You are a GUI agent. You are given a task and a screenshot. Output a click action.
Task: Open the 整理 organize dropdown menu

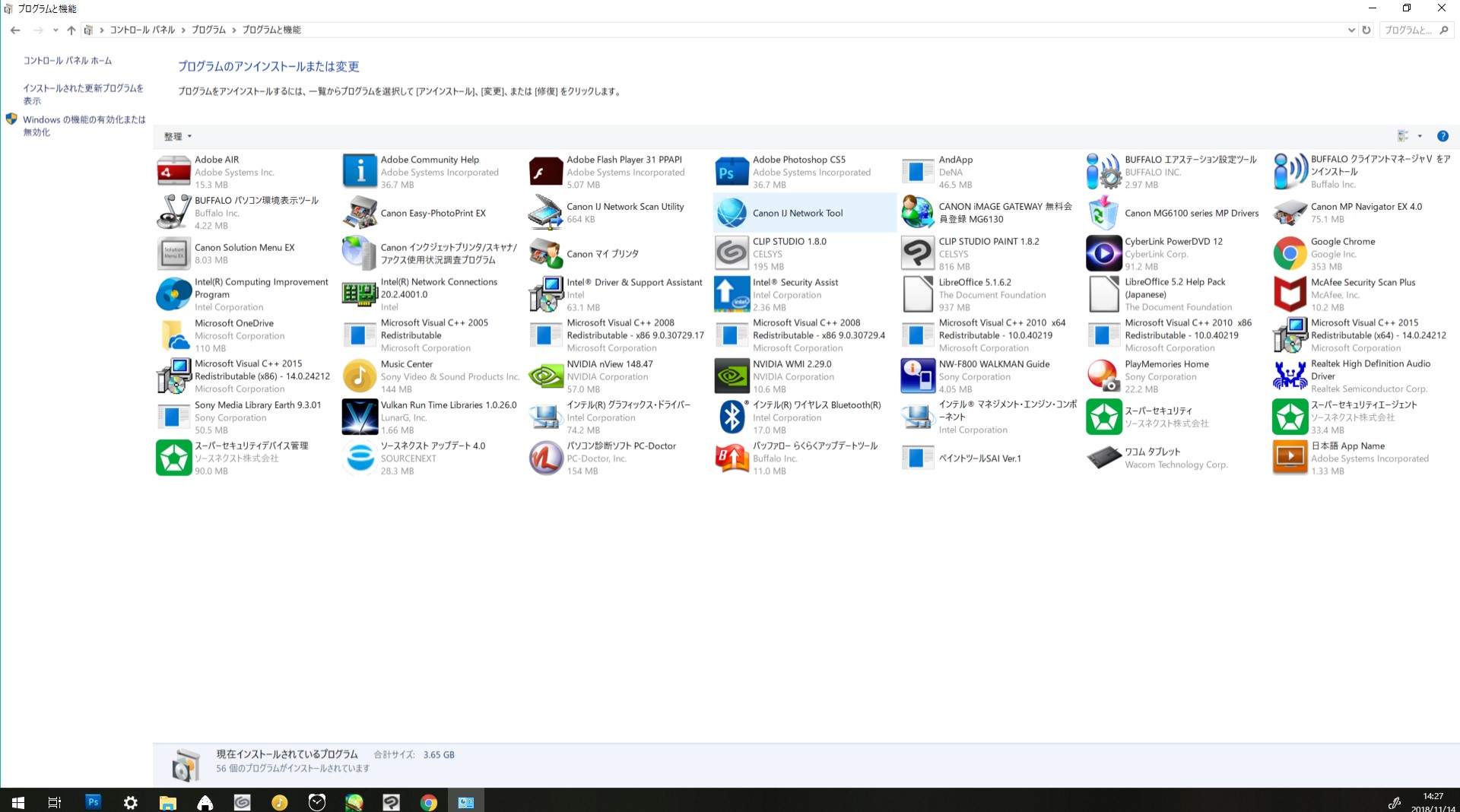point(178,137)
